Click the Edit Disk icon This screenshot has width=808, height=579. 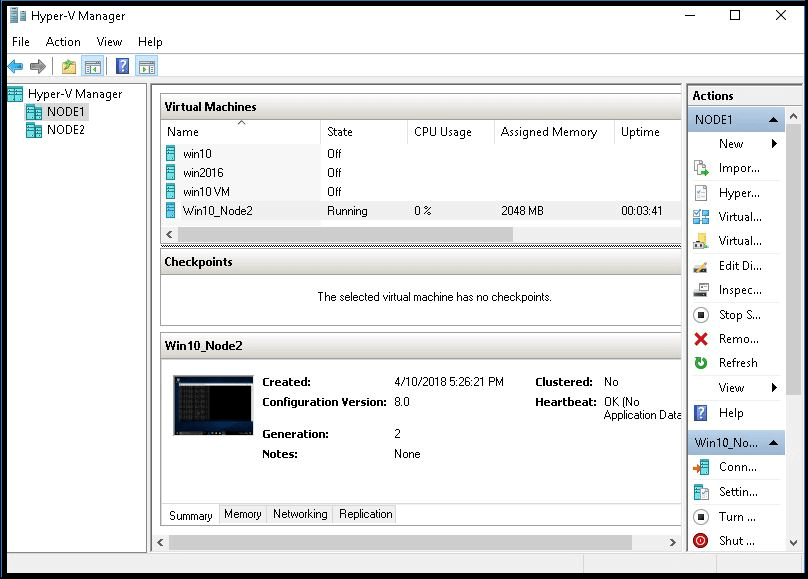701,266
